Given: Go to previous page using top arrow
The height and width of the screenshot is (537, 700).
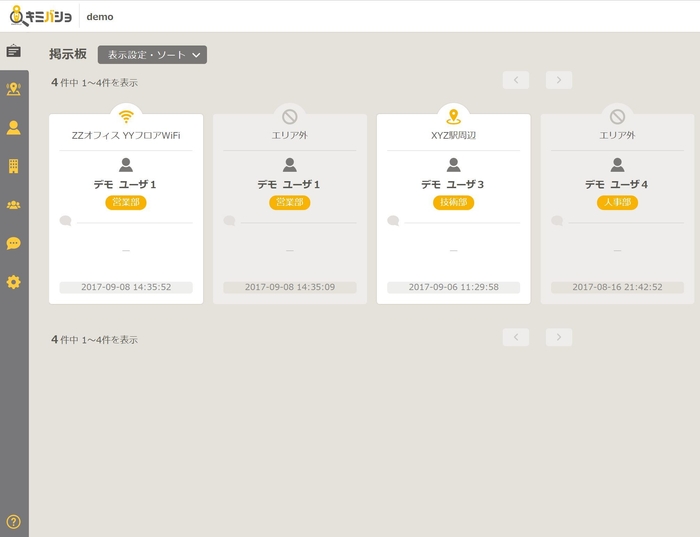Looking at the screenshot, I should pyautogui.click(x=516, y=80).
